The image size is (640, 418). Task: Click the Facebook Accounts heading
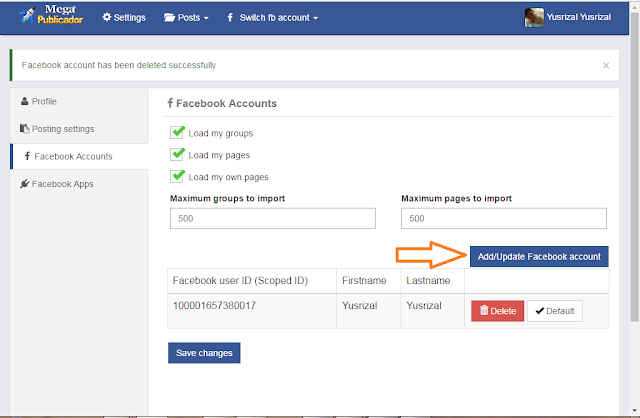(x=222, y=103)
